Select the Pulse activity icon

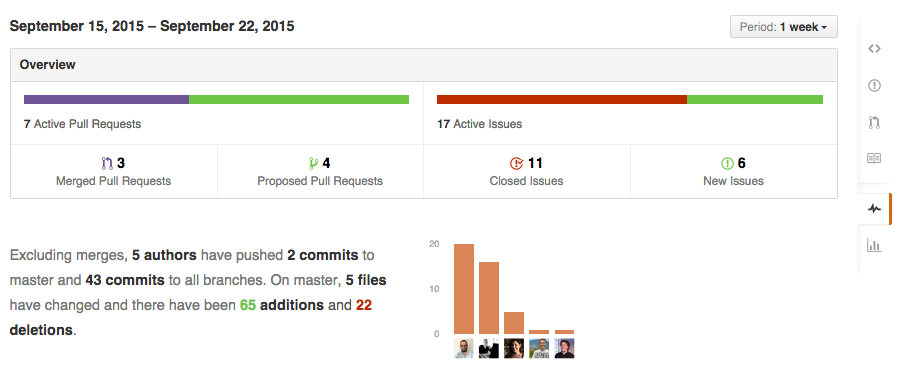click(874, 208)
